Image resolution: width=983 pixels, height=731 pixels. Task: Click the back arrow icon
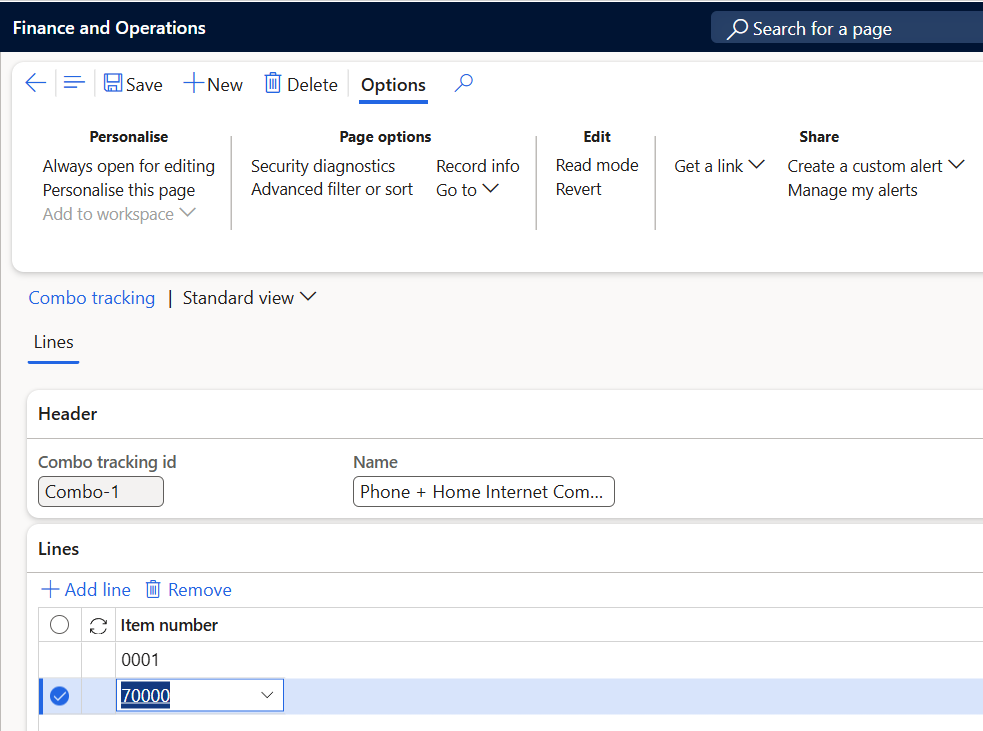point(35,84)
